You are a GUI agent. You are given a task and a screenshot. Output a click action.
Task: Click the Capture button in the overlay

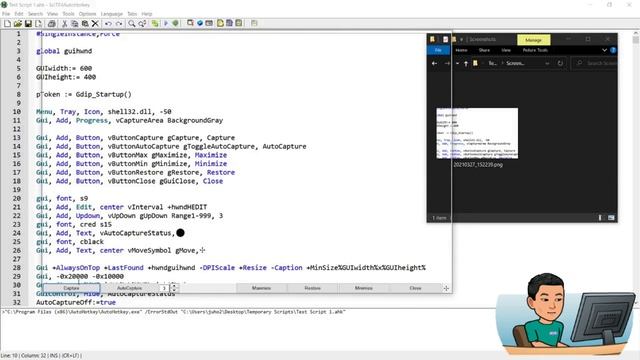[x=71, y=288]
